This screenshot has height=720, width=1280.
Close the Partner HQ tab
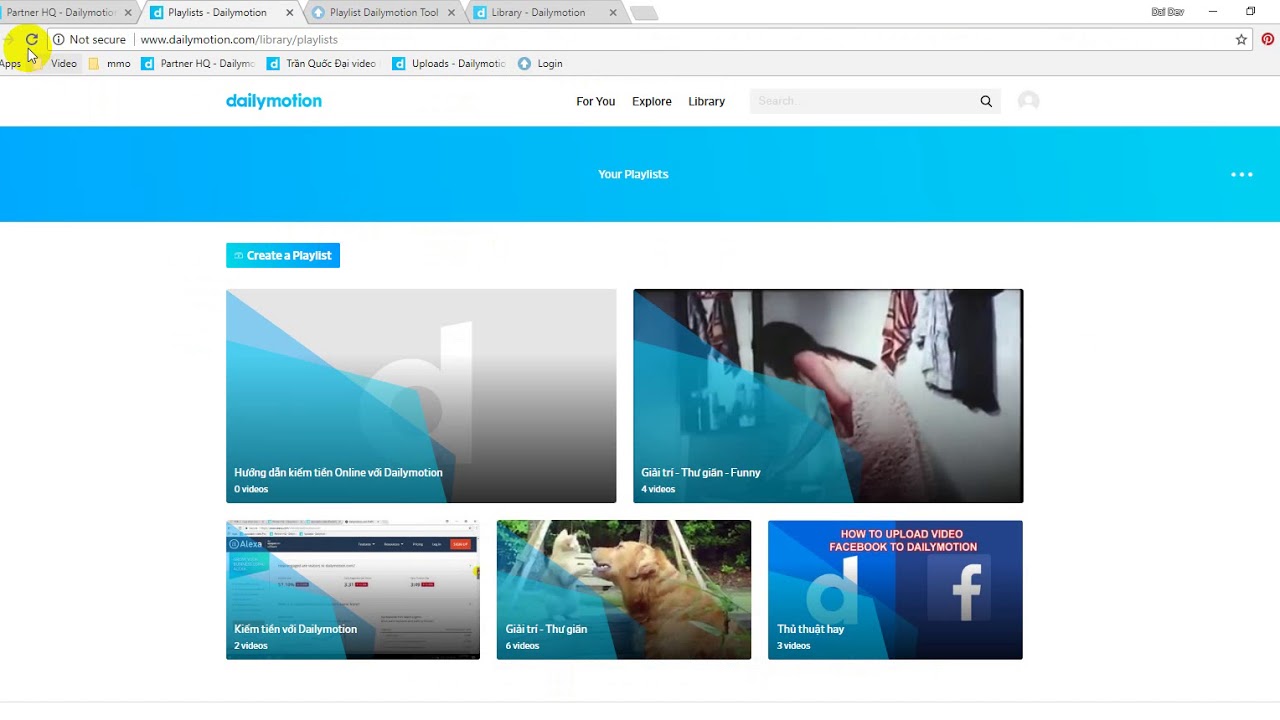[x=128, y=13]
